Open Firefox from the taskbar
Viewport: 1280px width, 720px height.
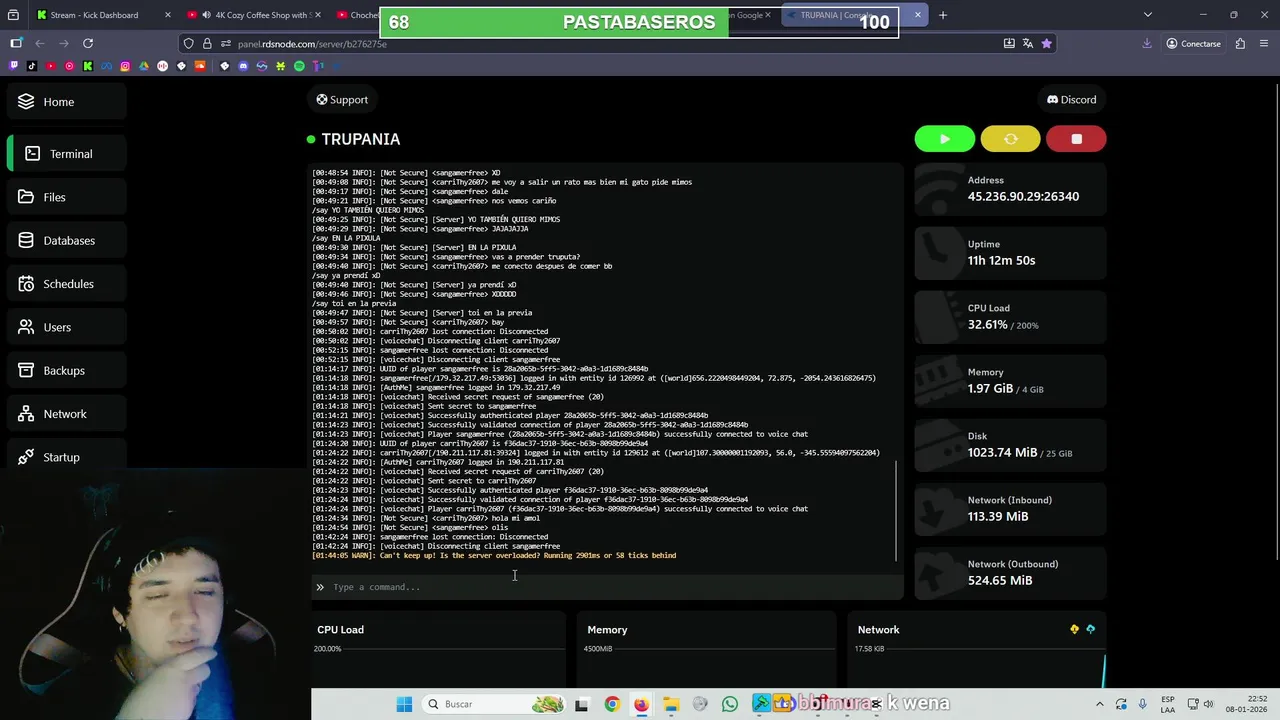pos(641,704)
